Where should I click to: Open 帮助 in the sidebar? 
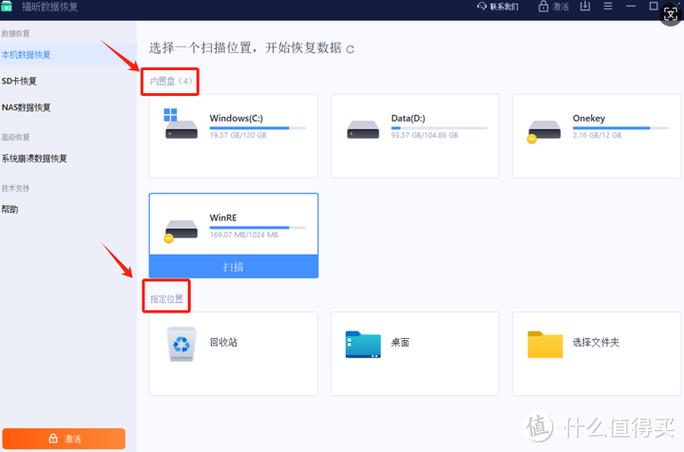(x=10, y=209)
